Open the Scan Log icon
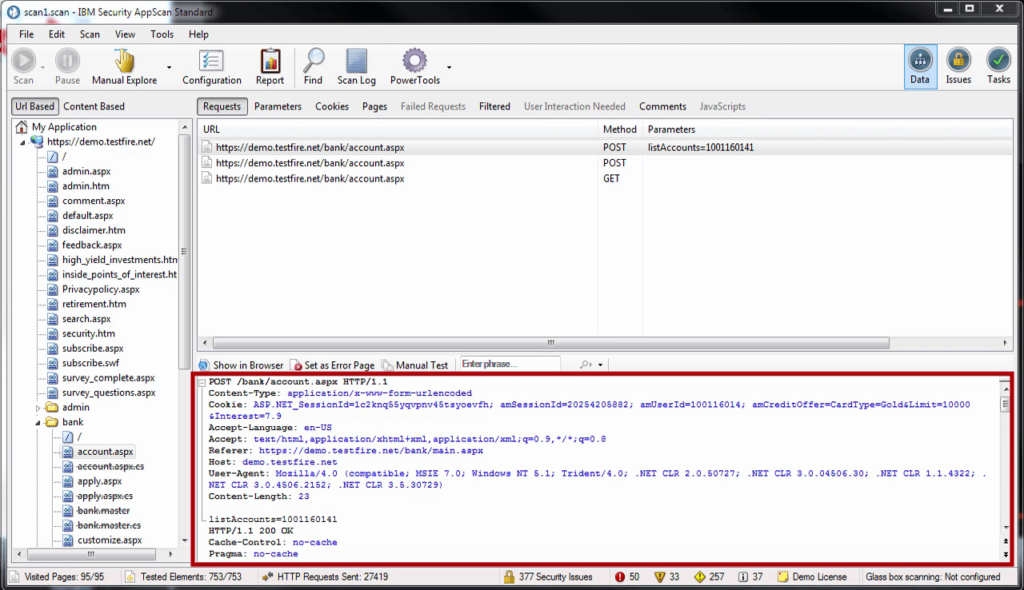1024x590 pixels. tap(356, 65)
